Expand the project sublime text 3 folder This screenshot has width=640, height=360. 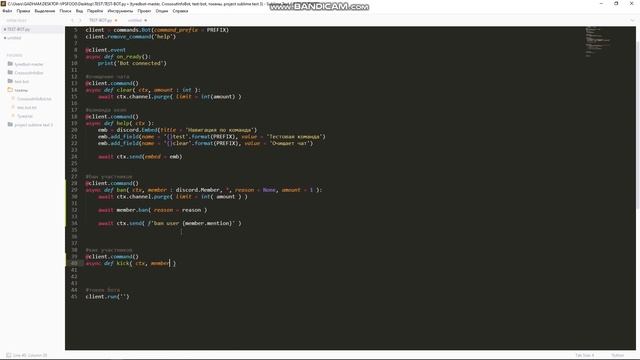(33, 125)
